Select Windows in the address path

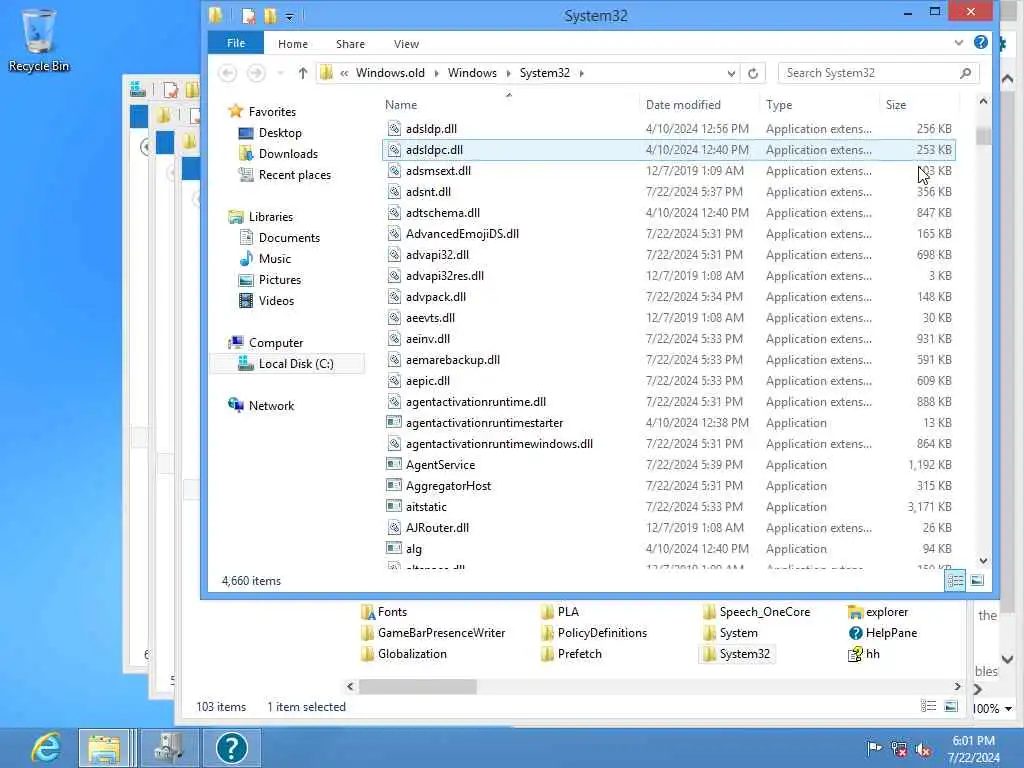pyautogui.click(x=472, y=72)
